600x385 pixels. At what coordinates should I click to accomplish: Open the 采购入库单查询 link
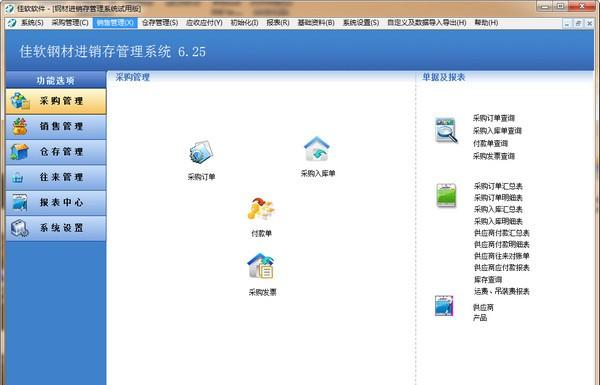(x=497, y=131)
